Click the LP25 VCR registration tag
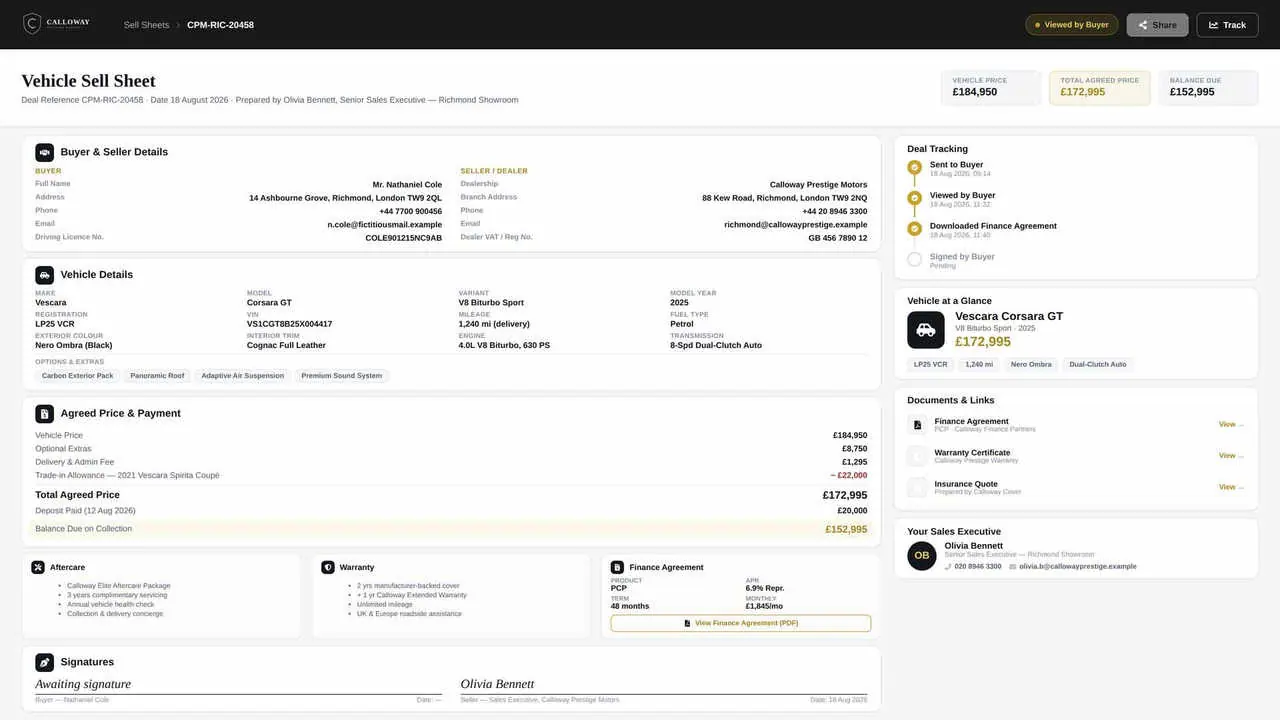The width and height of the screenshot is (1280, 720). pos(931,364)
